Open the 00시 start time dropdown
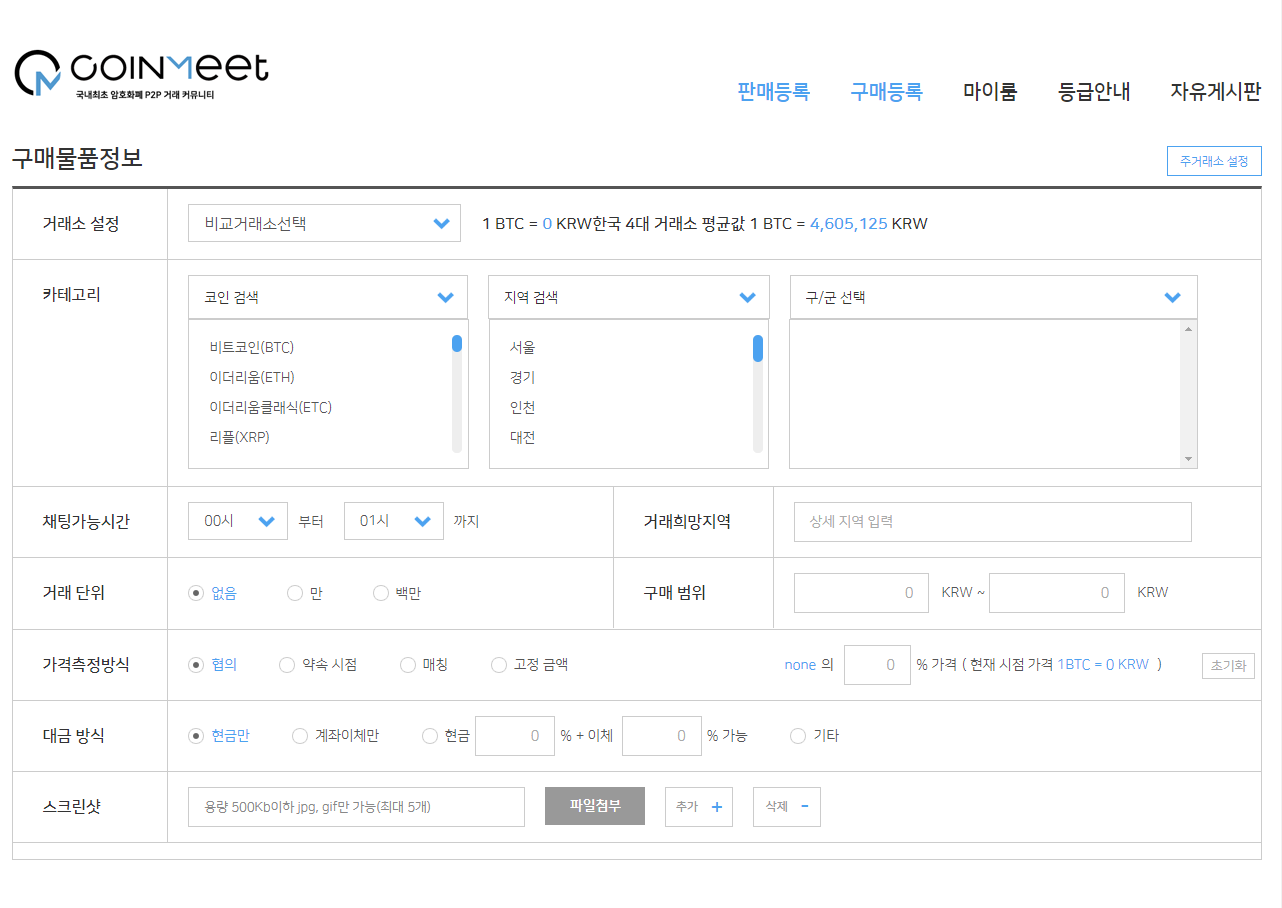 click(238, 521)
